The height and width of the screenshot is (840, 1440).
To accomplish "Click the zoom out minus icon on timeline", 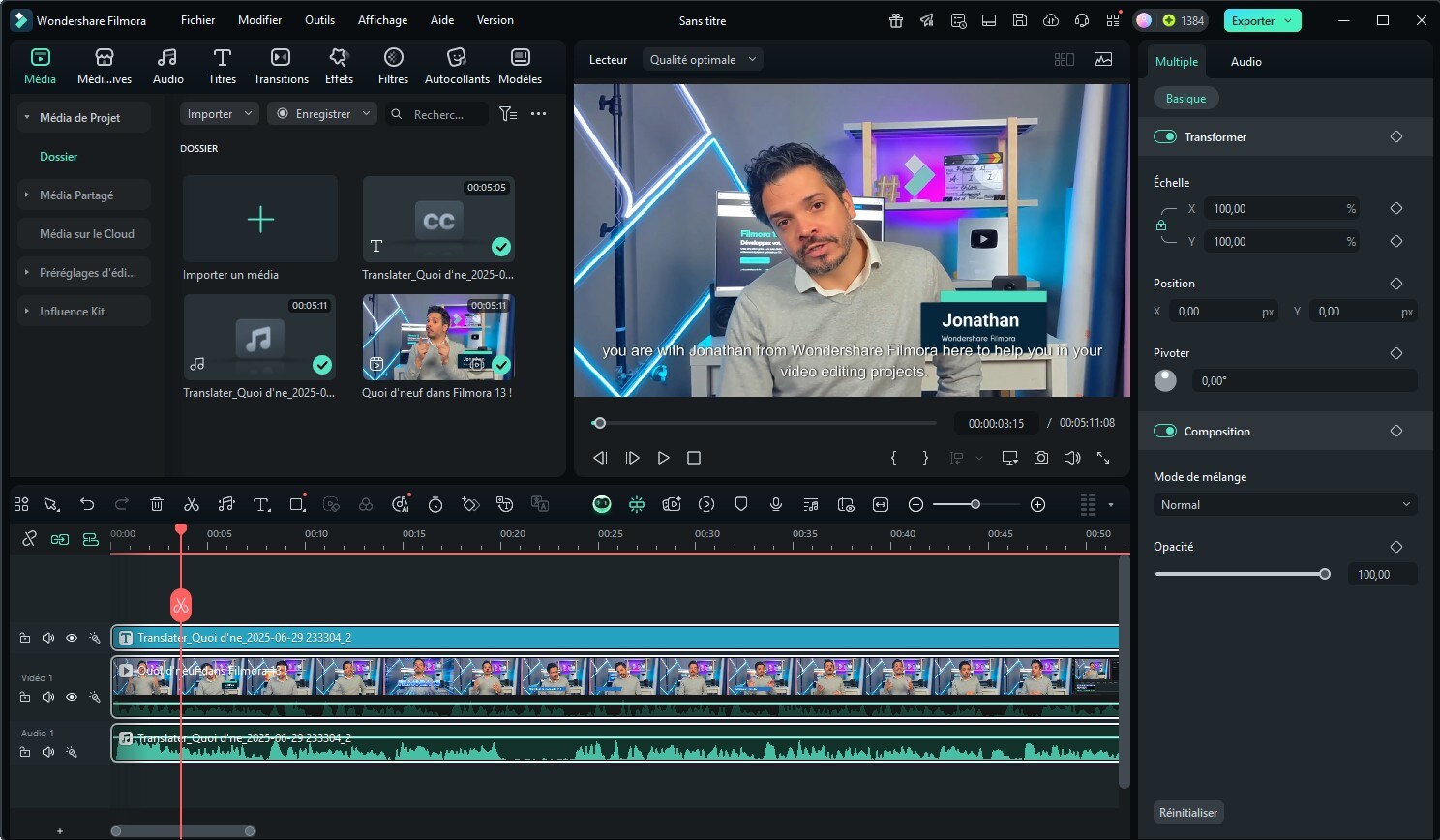I will (x=915, y=504).
